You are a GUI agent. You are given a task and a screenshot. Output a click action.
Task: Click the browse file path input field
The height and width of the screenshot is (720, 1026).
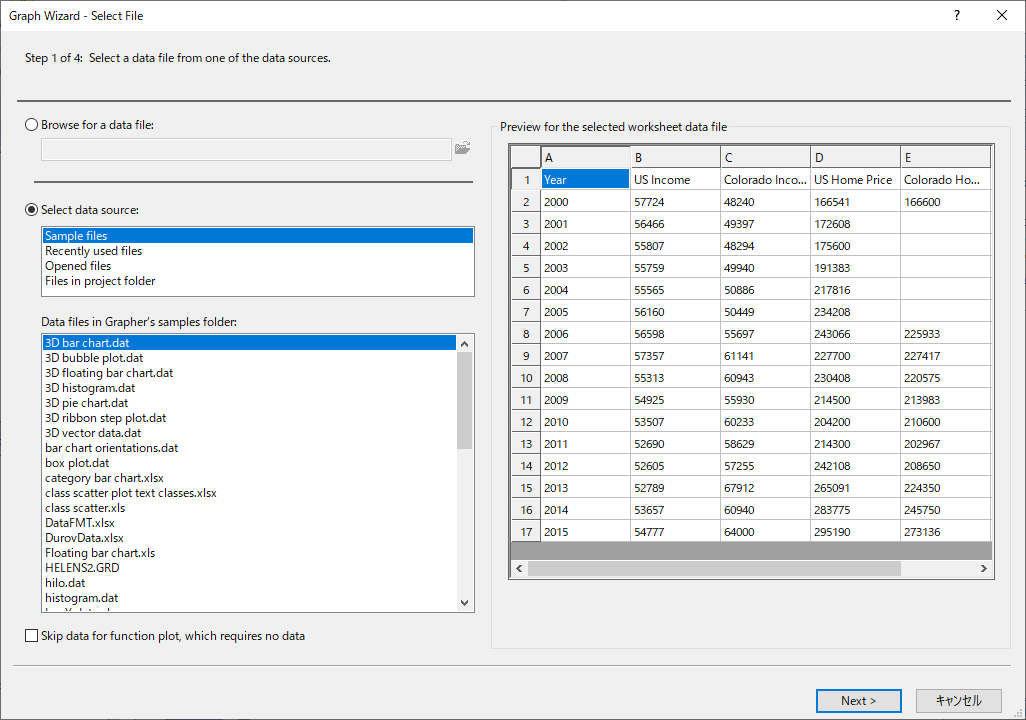246,149
